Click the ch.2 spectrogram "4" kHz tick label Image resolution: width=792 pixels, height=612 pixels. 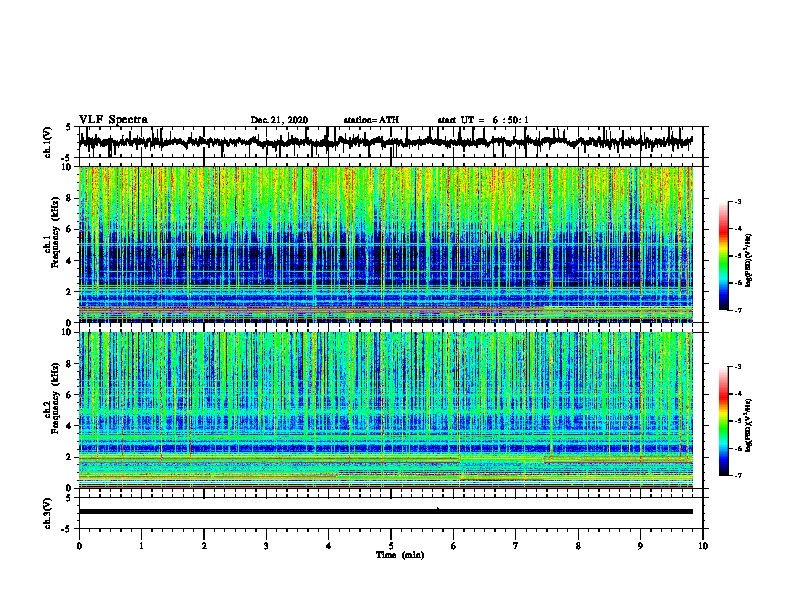[x=69, y=426]
